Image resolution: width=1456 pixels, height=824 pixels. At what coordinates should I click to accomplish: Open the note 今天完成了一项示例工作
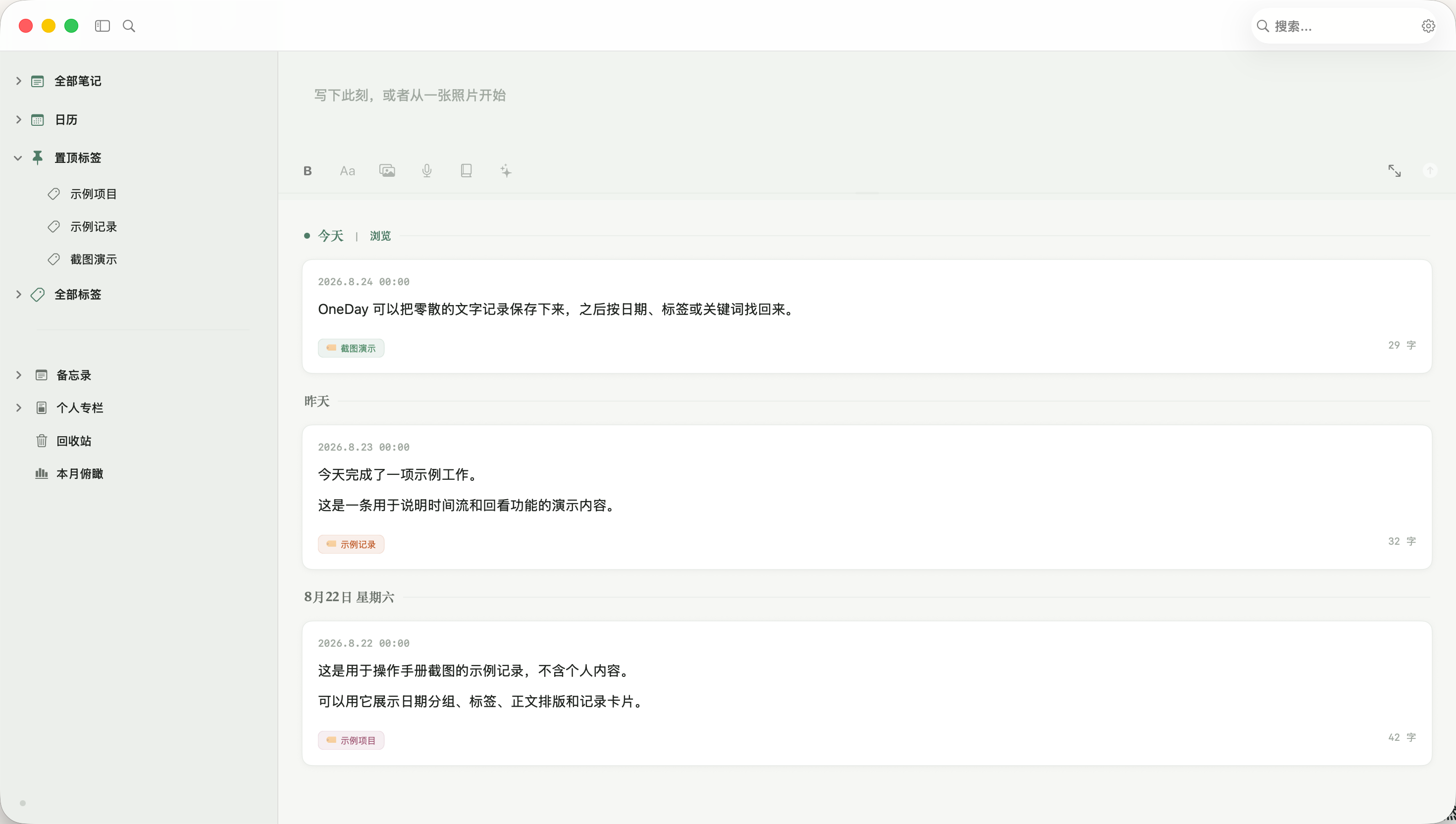pos(867,498)
